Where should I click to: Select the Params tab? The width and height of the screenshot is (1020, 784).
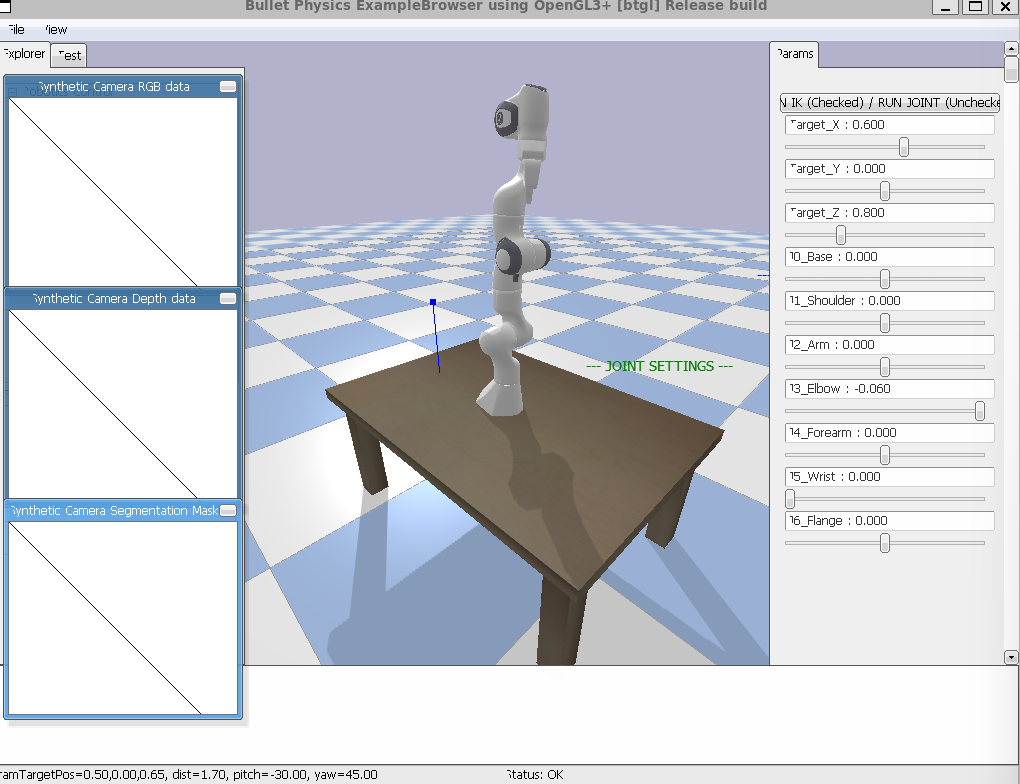[x=794, y=54]
